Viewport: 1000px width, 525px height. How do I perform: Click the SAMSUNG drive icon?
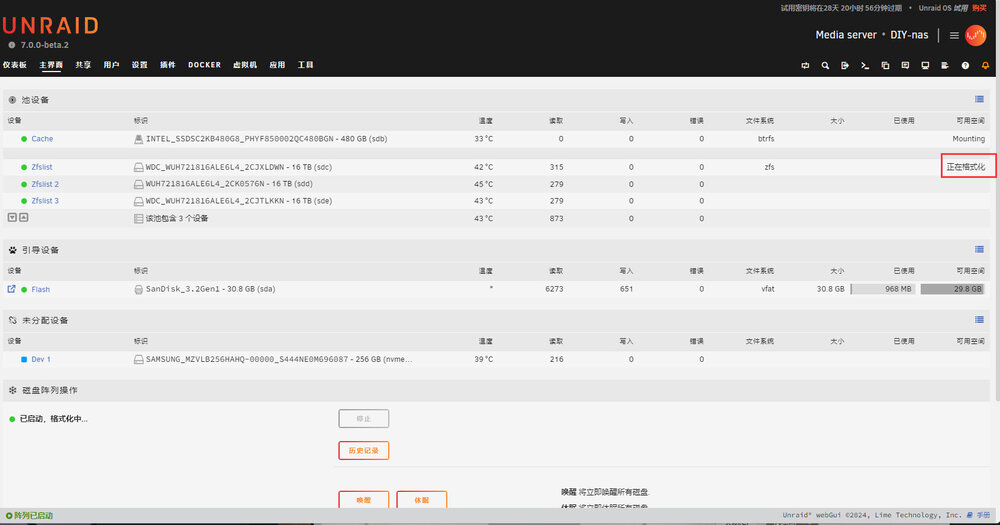(138, 359)
